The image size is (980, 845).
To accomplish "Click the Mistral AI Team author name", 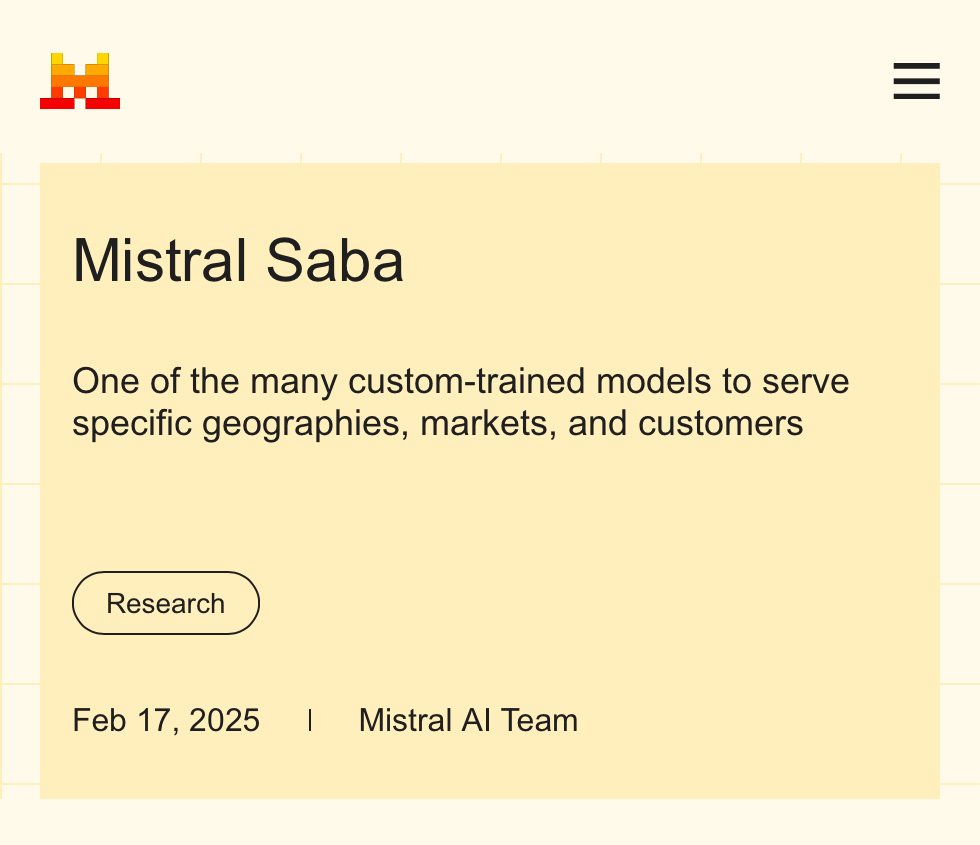I will pyautogui.click(x=468, y=720).
